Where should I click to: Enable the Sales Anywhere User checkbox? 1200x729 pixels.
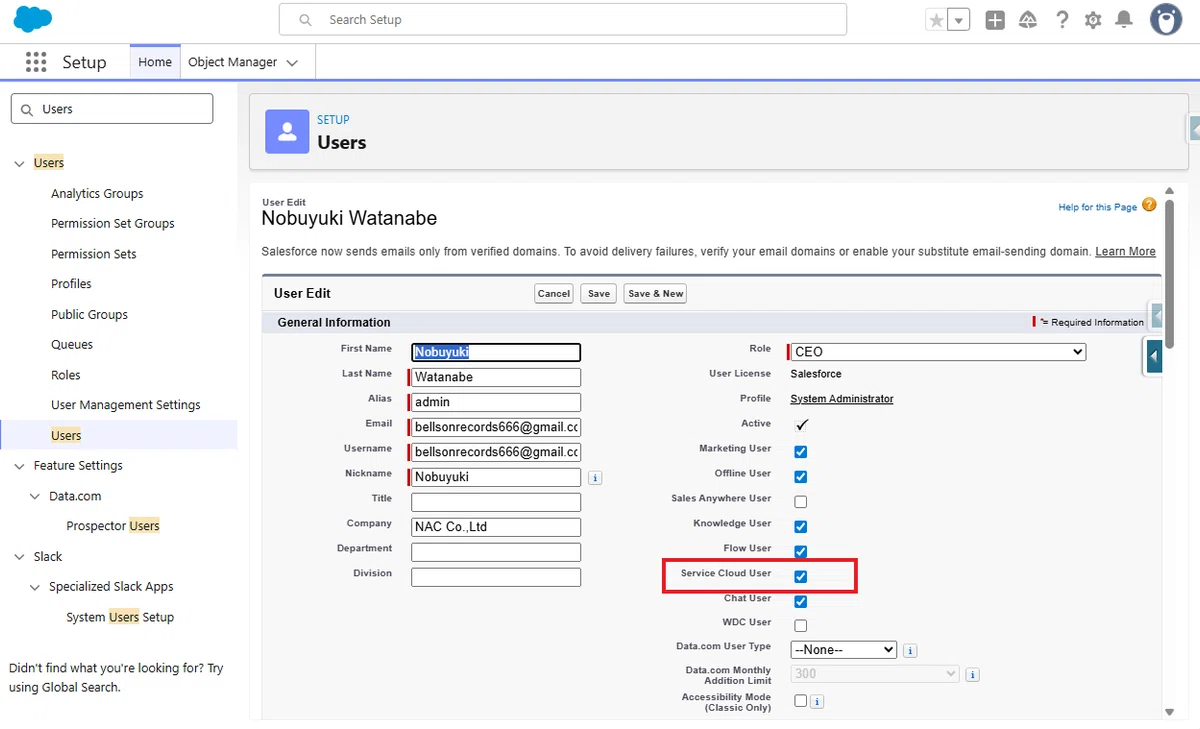[801, 502]
